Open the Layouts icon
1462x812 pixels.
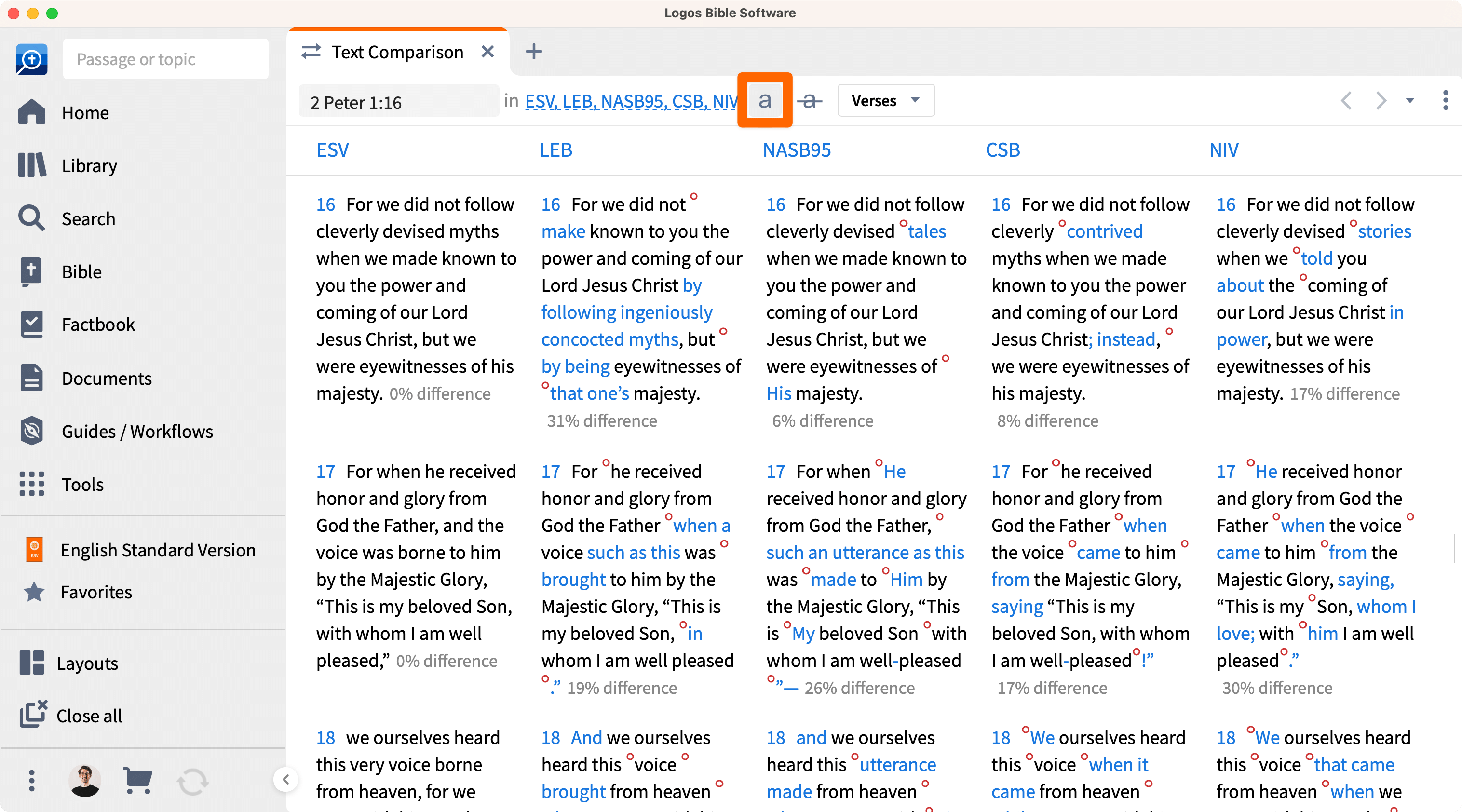(x=32, y=663)
